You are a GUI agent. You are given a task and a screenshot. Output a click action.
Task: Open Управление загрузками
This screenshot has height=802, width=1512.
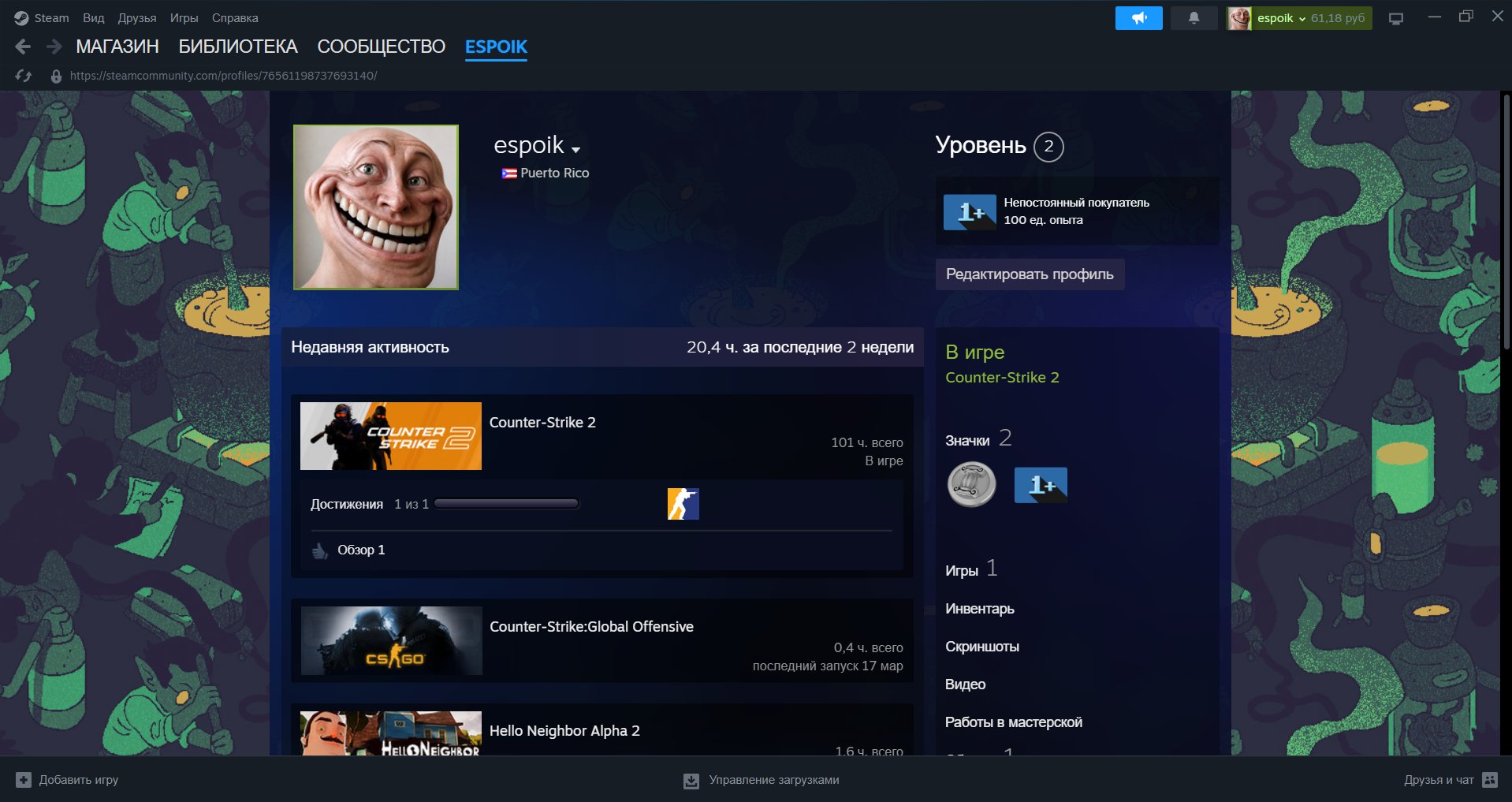[x=774, y=780]
